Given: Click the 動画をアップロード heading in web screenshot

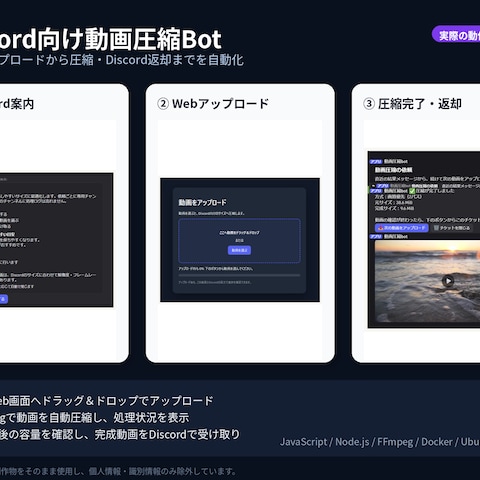Looking at the screenshot, I should (x=202, y=202).
